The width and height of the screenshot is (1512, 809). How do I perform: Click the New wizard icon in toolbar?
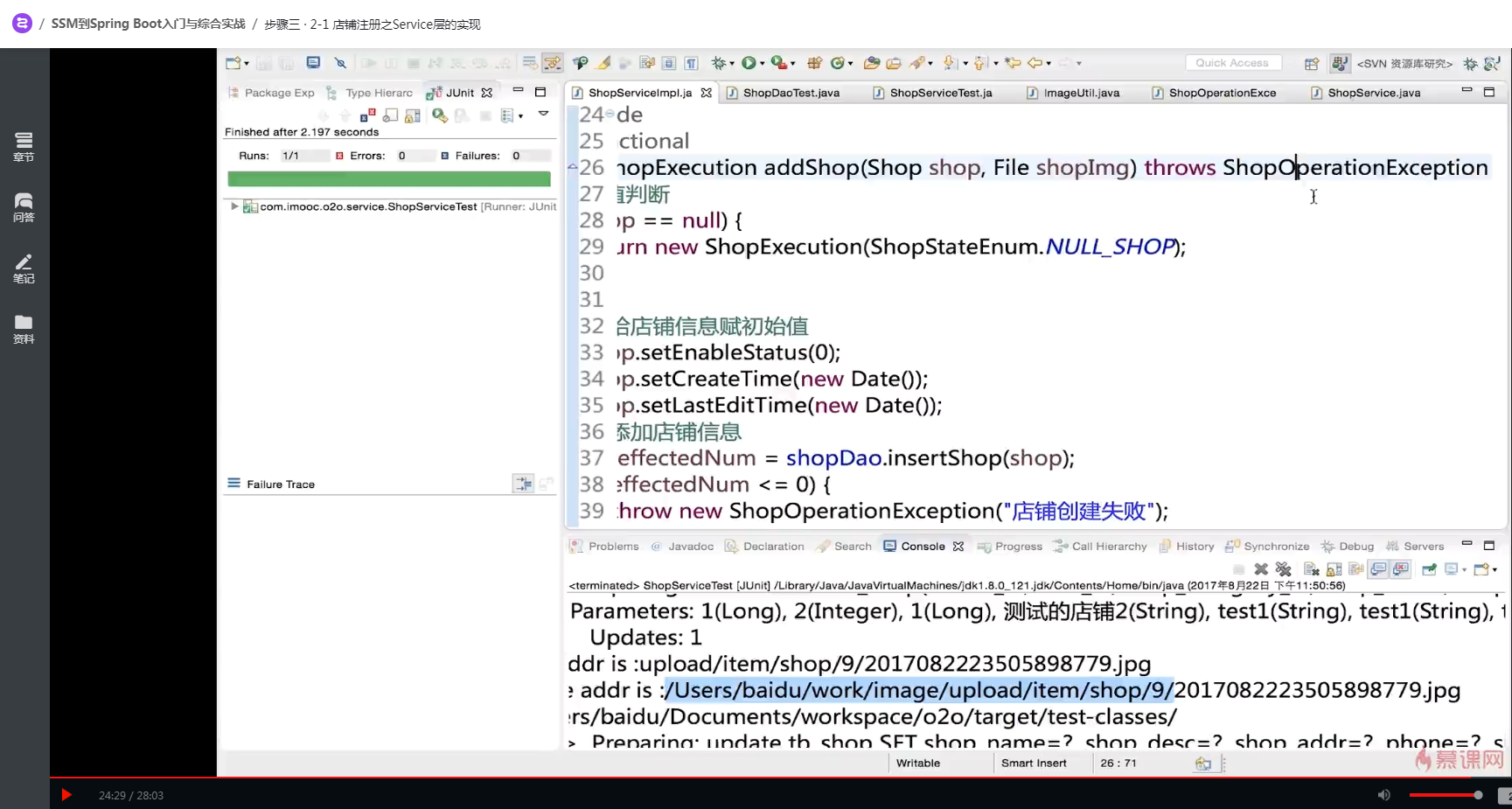[x=233, y=63]
